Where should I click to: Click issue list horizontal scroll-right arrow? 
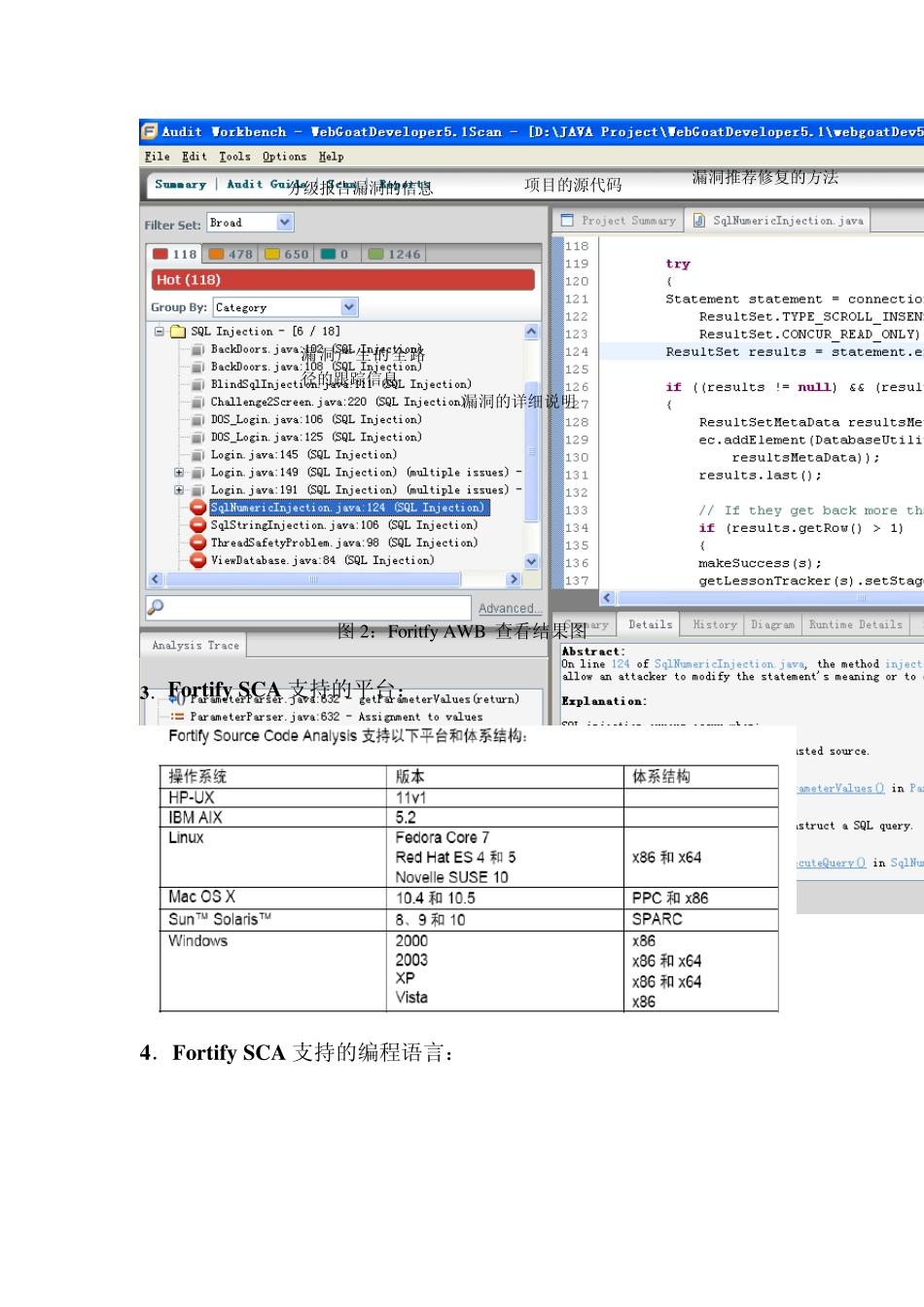[514, 579]
